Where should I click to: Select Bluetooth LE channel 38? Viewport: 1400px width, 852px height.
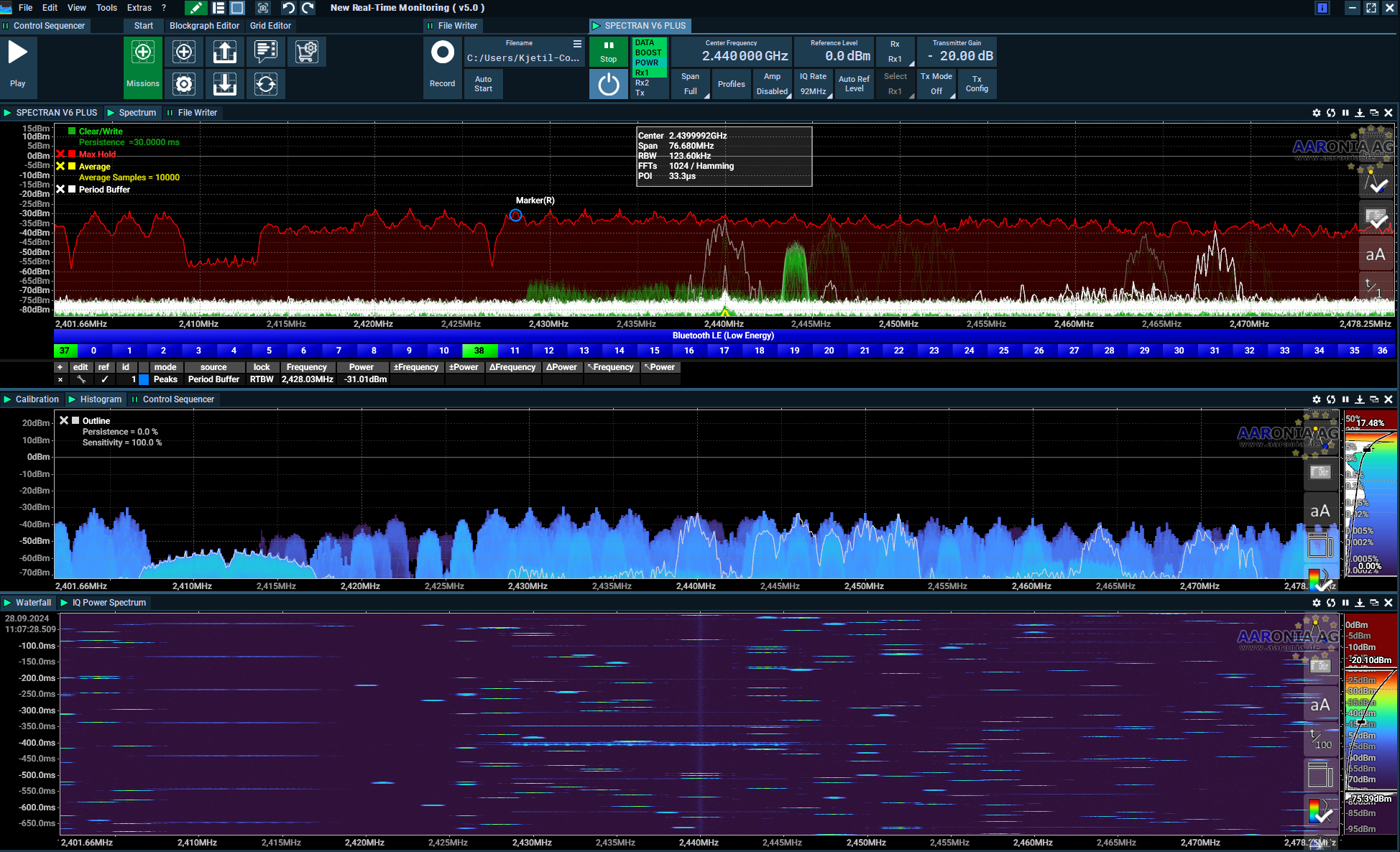coord(479,351)
